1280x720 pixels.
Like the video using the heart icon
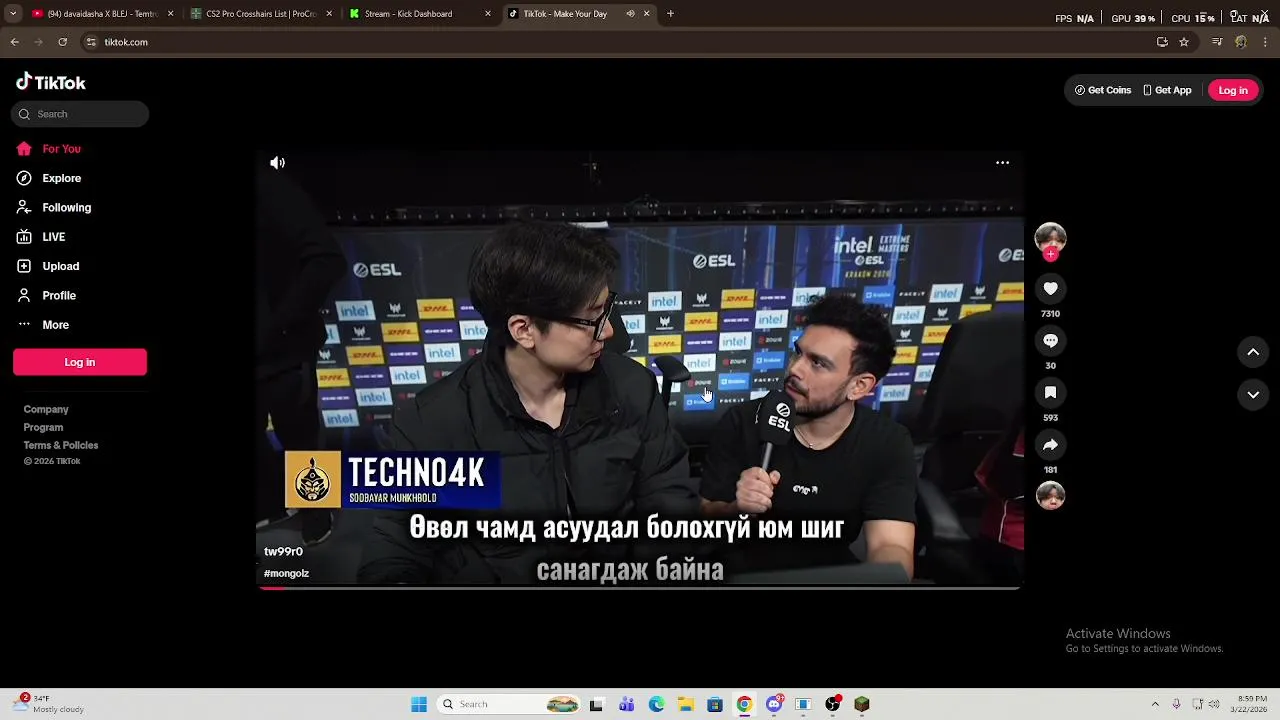click(1050, 289)
